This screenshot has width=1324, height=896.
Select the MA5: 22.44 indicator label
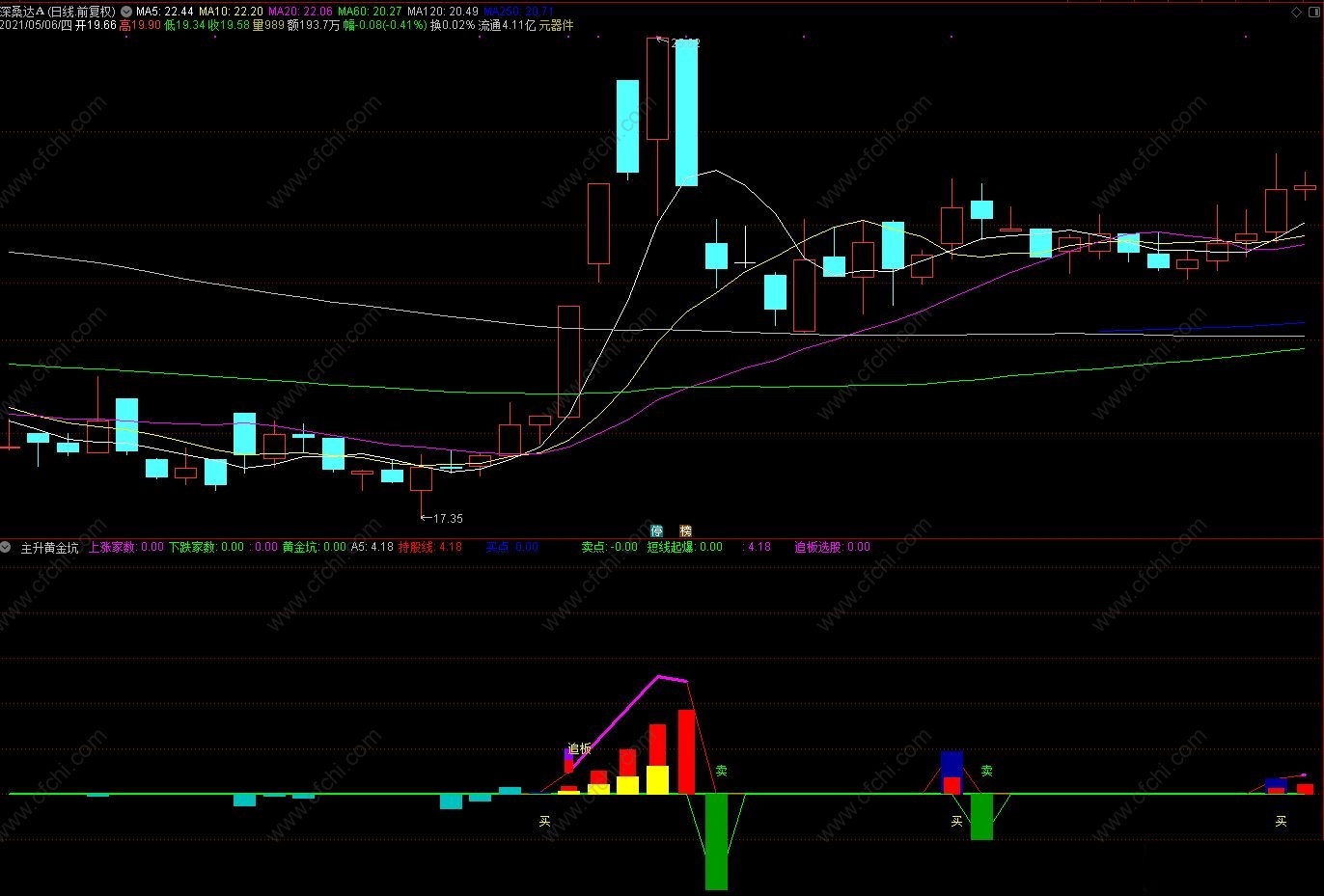(x=164, y=12)
